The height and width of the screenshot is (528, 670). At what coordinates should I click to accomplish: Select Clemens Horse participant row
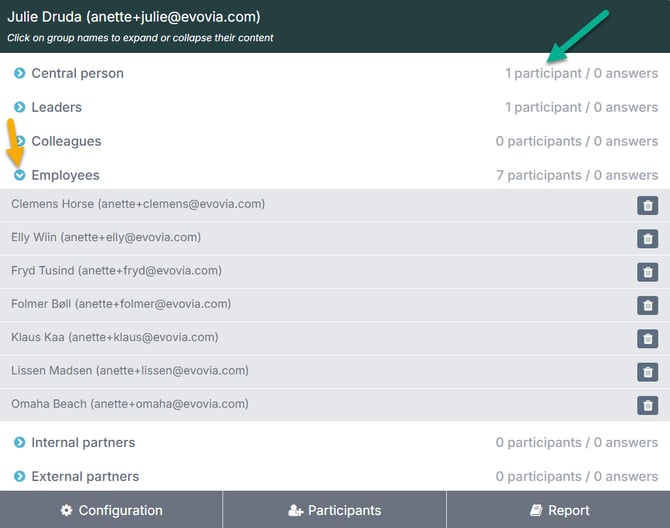(138, 204)
